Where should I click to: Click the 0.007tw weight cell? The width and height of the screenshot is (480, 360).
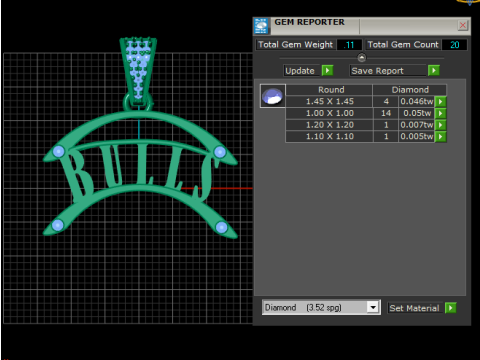coord(417,125)
